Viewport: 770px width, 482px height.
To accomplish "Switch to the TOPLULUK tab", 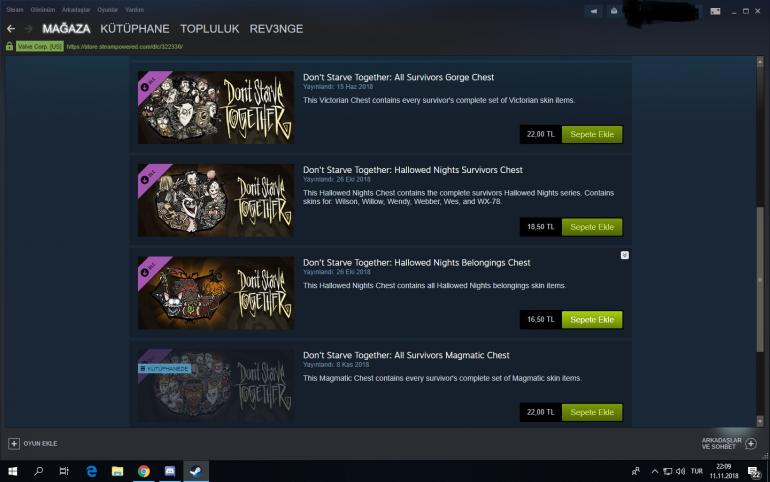I will coord(210,29).
